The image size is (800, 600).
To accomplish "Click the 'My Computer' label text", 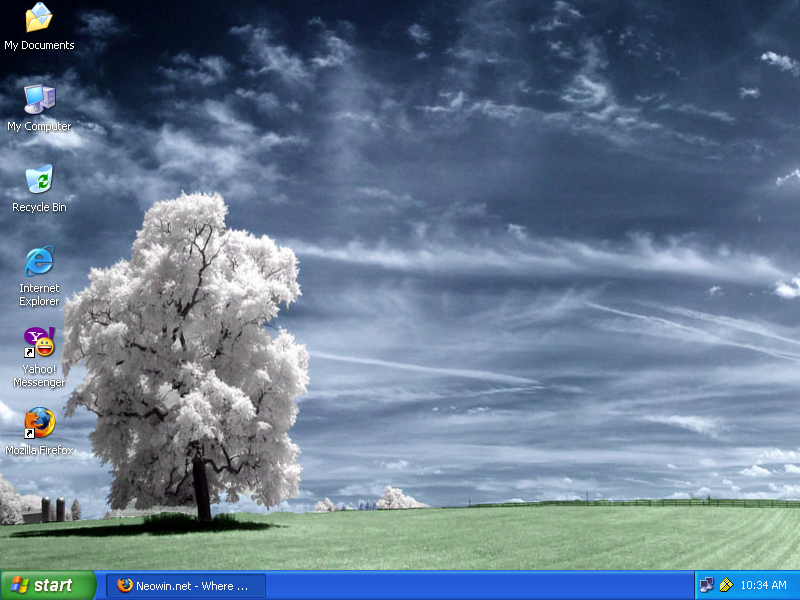I will tap(39, 126).
